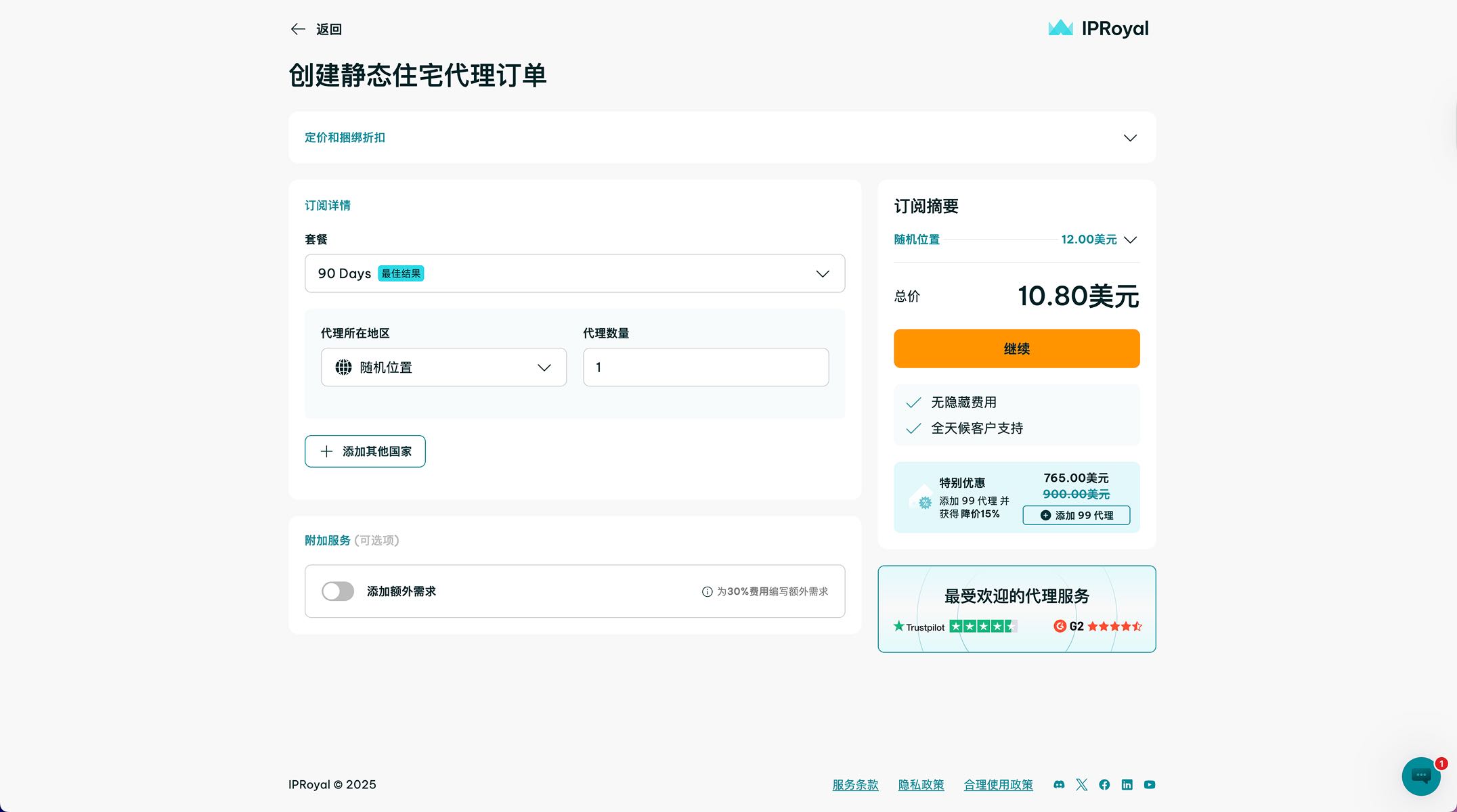Open the Discord social icon
The image size is (1457, 812).
click(1059, 785)
